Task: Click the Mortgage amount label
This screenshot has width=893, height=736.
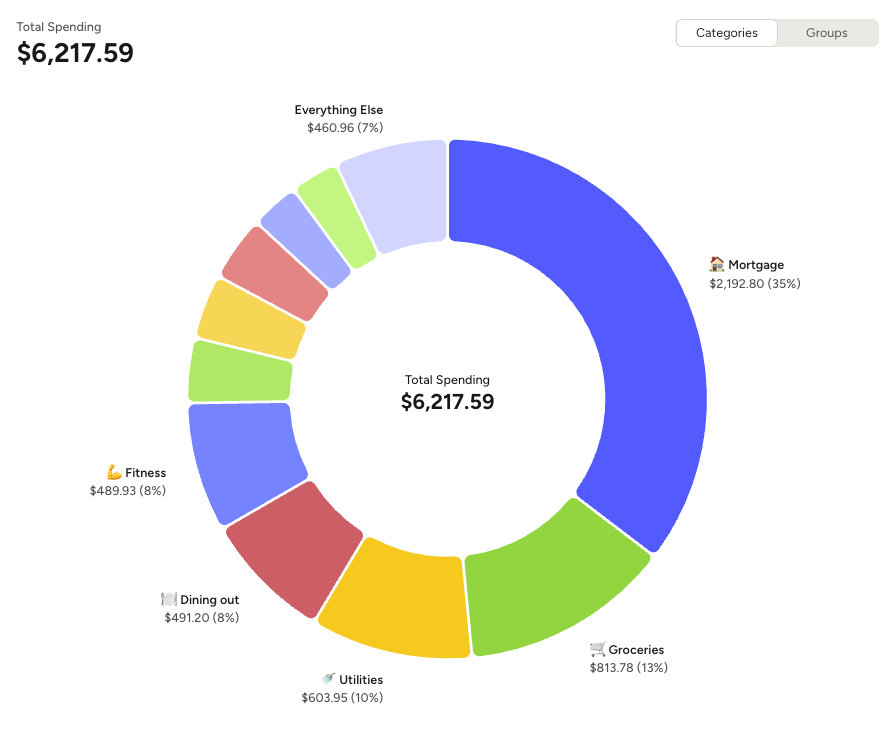Action: (x=754, y=283)
